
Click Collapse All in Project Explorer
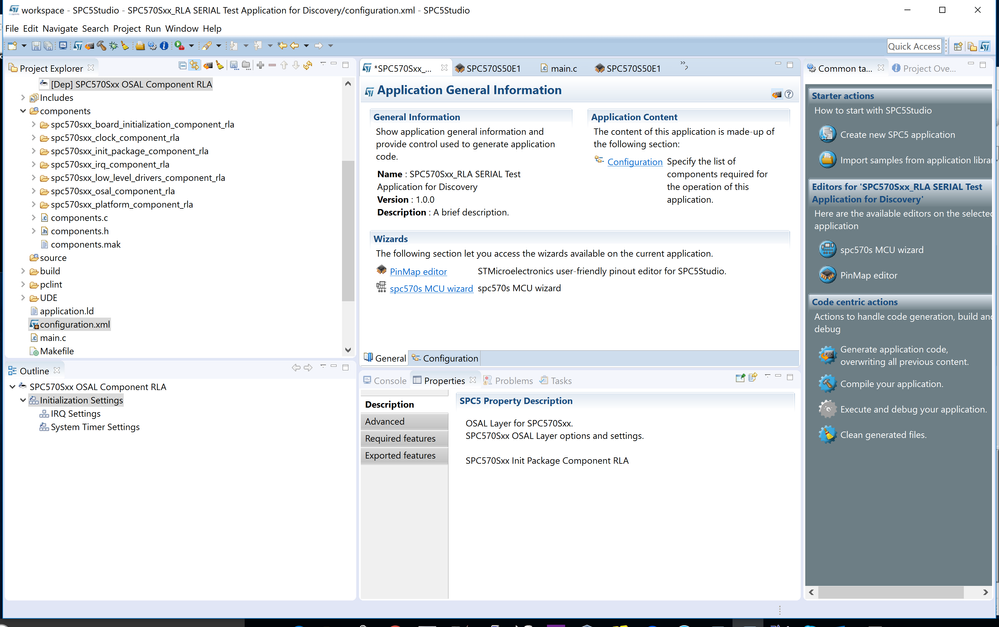183,66
